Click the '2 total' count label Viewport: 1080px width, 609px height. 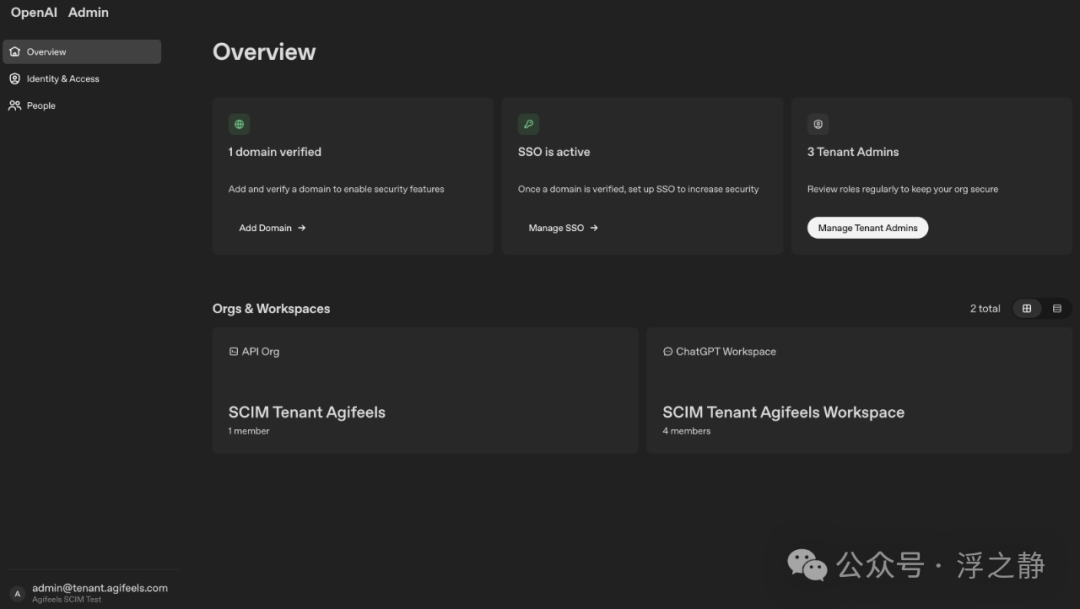pyautogui.click(x=985, y=309)
